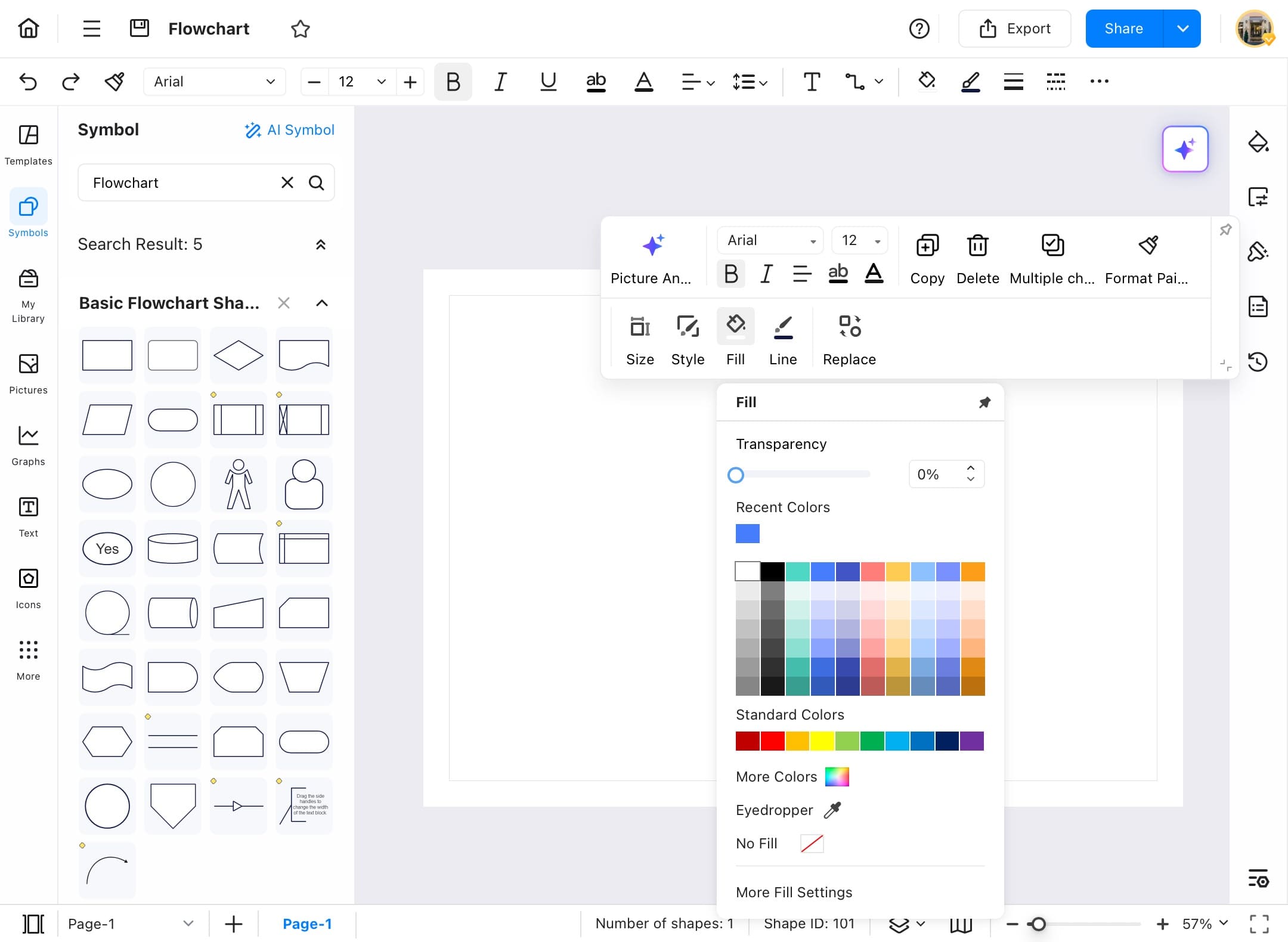Open the zoom percentage dropdown

tap(1224, 924)
